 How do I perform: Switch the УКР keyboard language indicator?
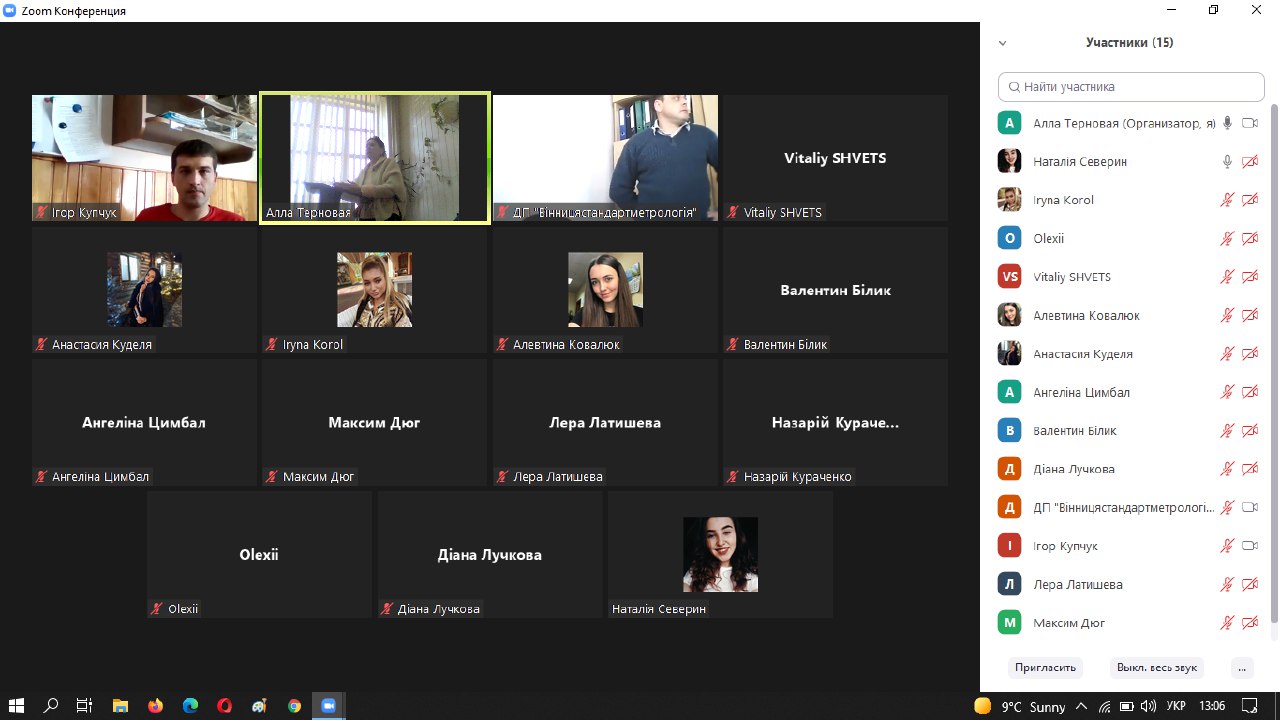pos(1175,706)
